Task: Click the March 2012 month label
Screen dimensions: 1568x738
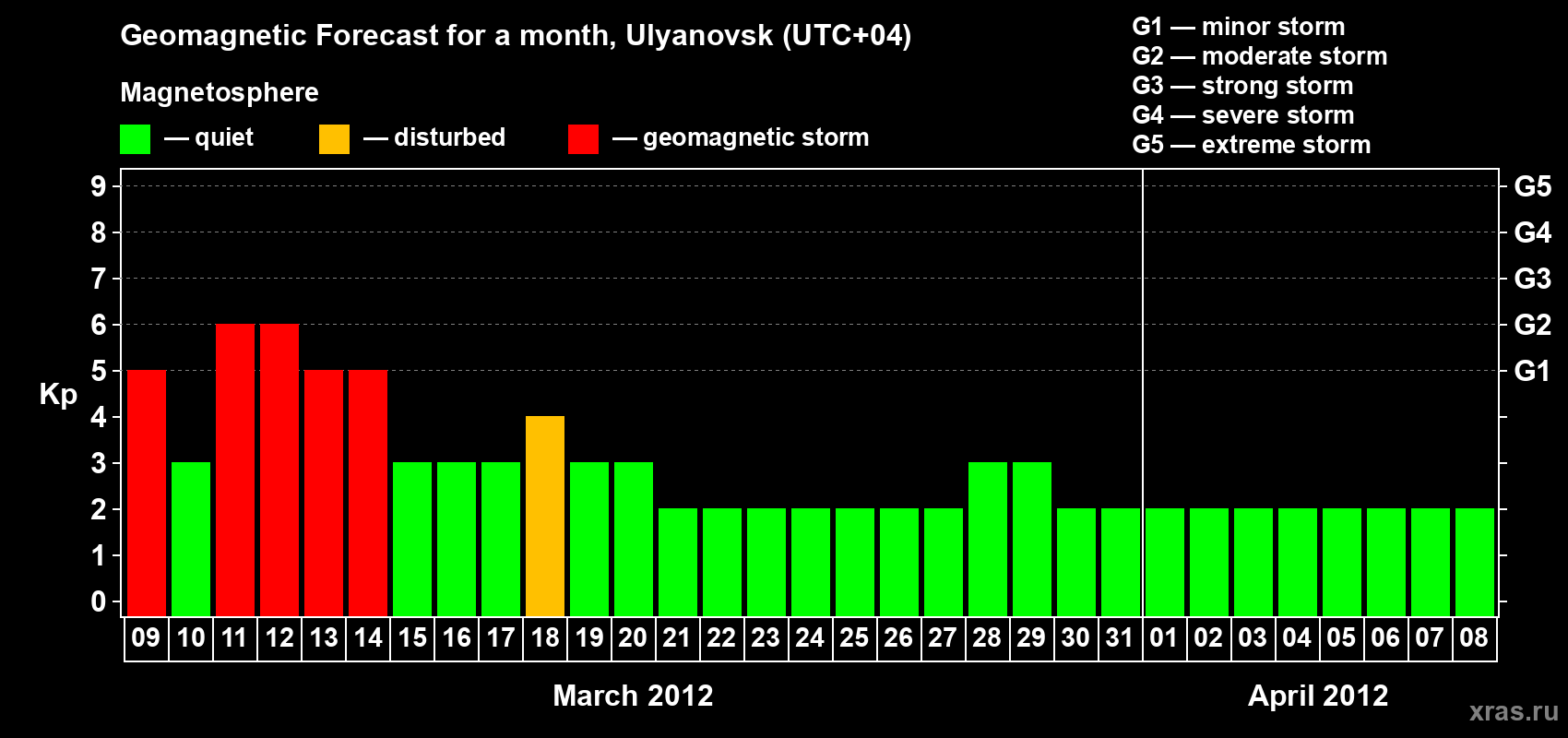Action: 633,696
